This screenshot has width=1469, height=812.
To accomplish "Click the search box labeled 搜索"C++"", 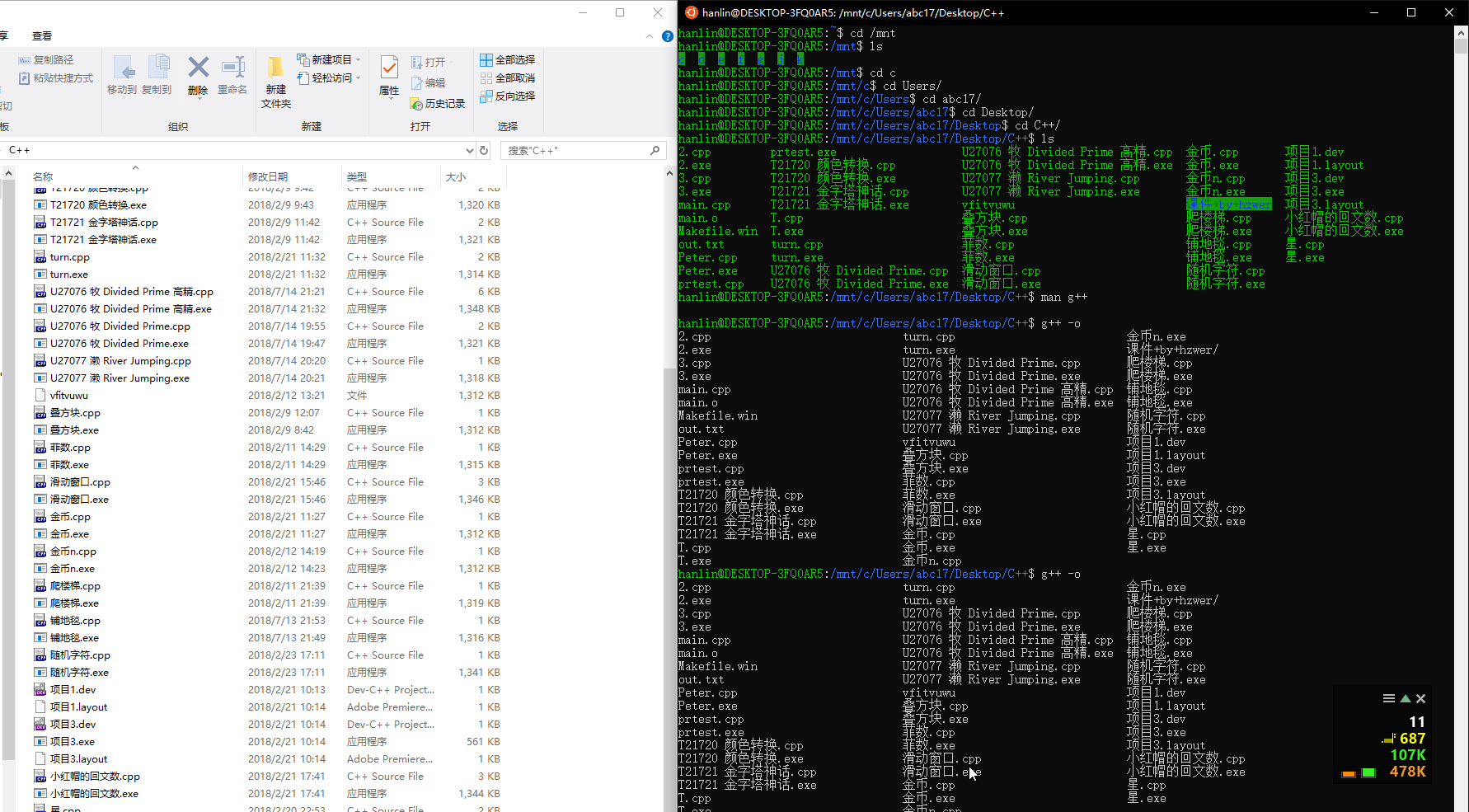I will pyautogui.click(x=577, y=150).
